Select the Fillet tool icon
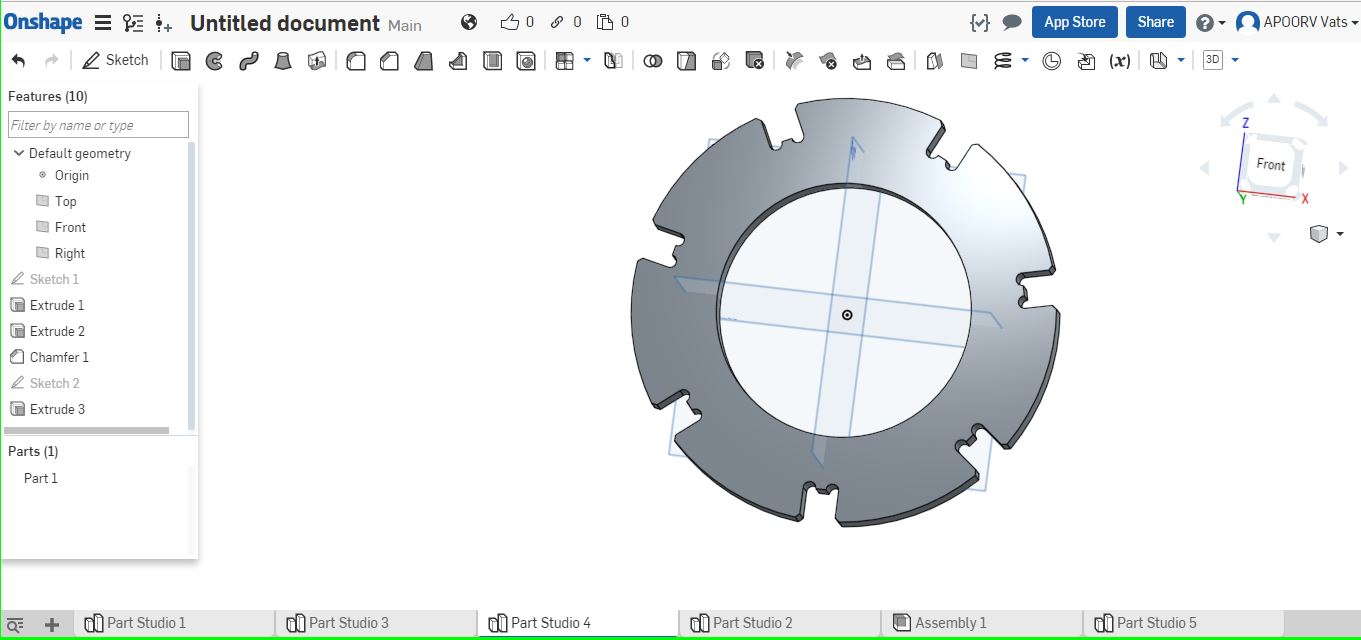 [x=355, y=61]
